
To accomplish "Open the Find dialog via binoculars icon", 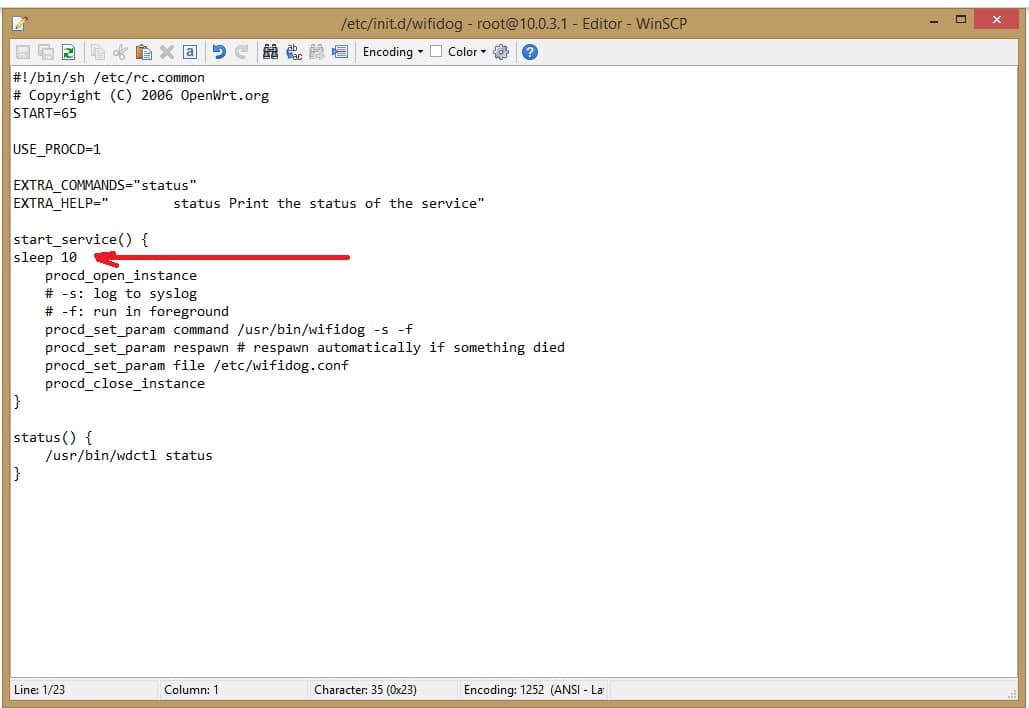I will 269,52.
